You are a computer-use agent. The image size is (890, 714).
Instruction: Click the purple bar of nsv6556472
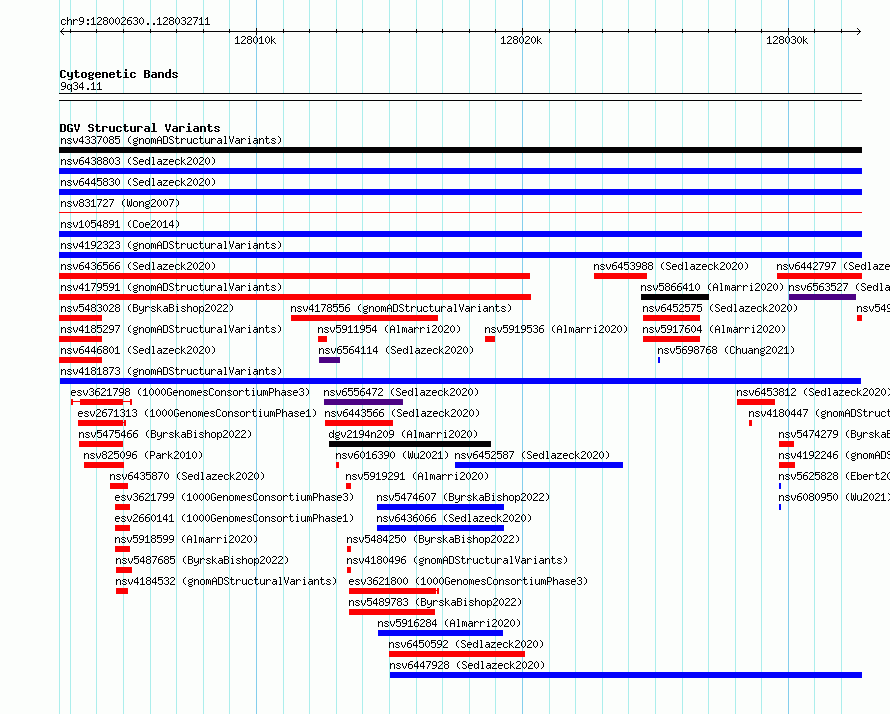(363, 402)
